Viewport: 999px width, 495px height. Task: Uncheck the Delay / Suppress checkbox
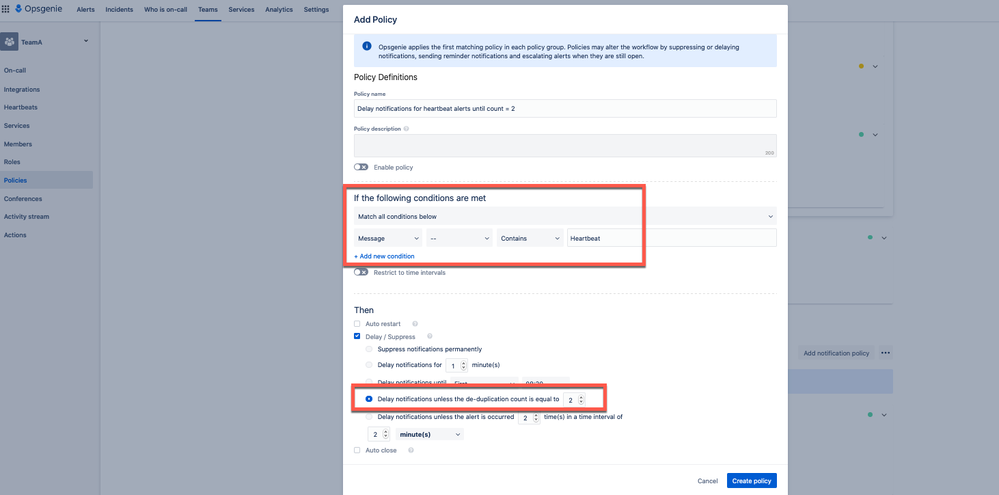357,336
